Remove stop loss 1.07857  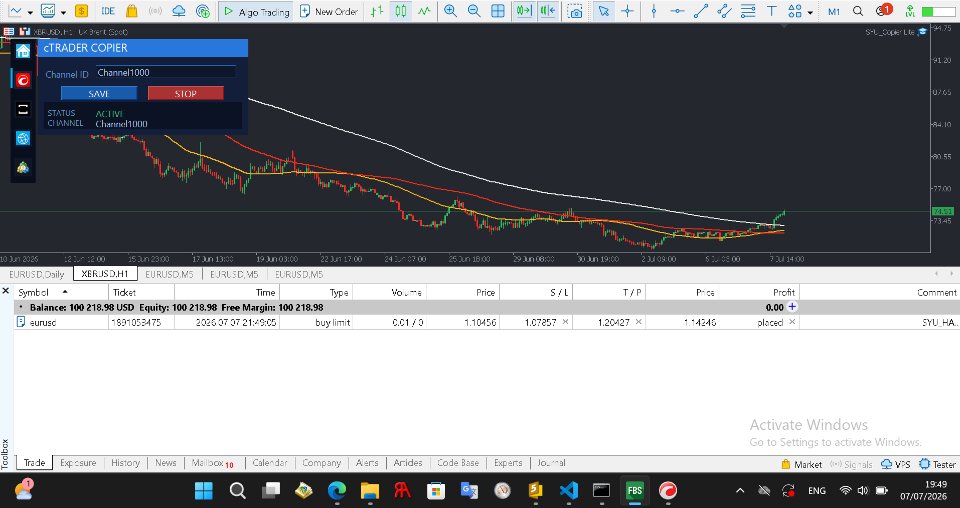coord(565,322)
